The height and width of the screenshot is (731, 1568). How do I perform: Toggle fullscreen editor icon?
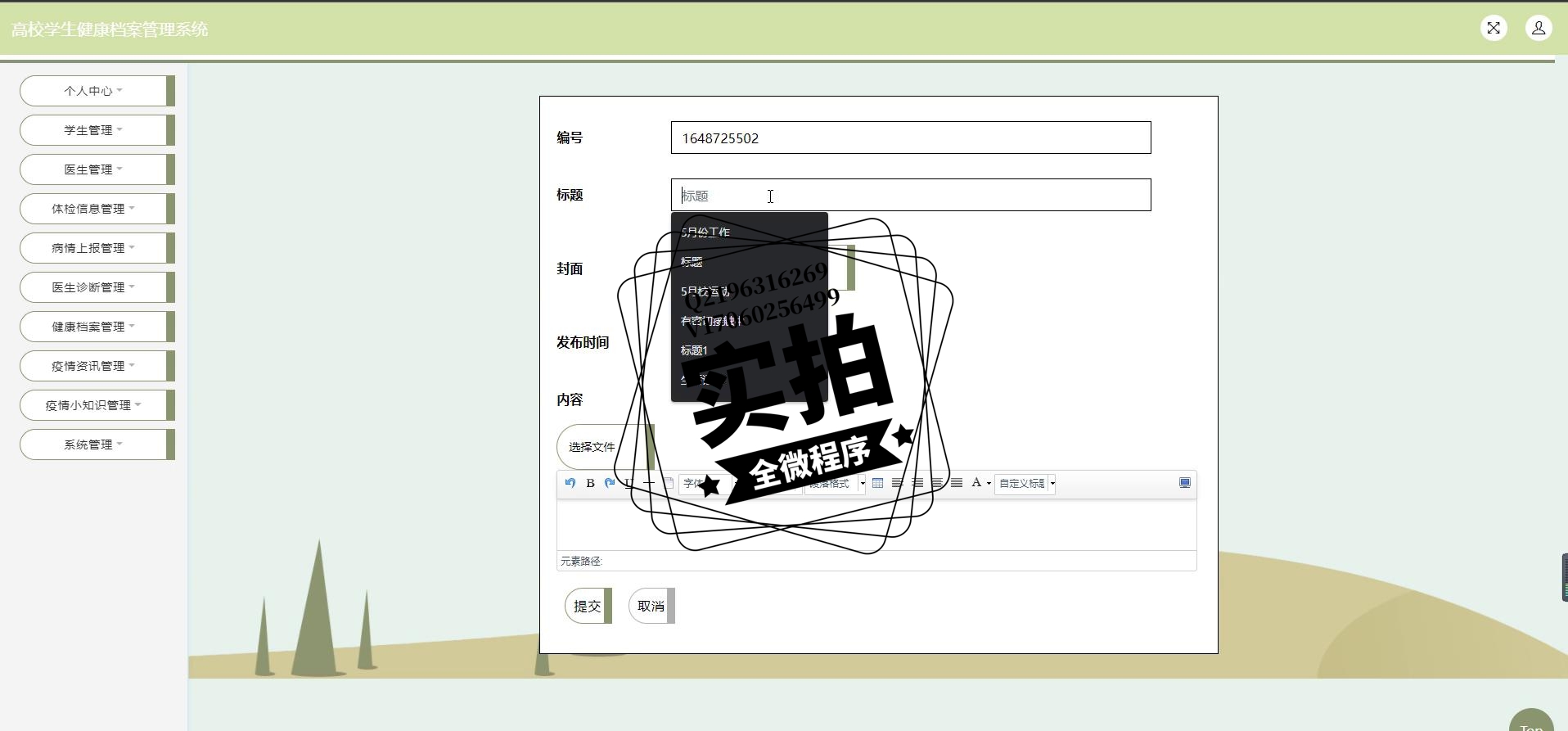(x=1184, y=483)
